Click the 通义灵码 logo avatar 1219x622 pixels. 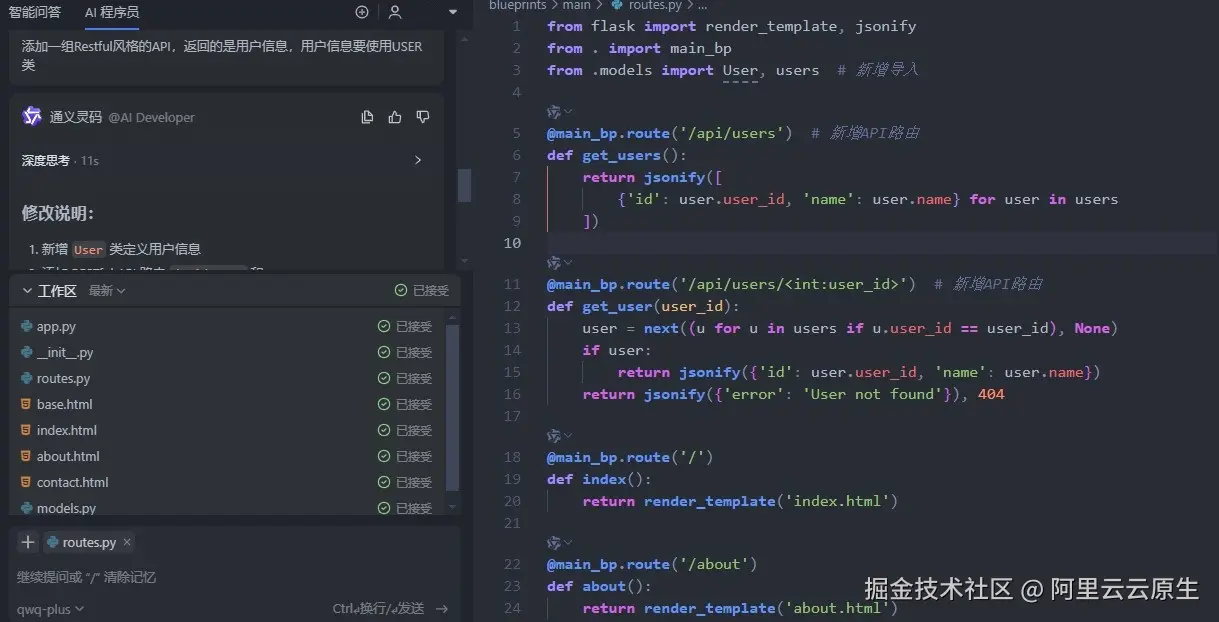32,116
